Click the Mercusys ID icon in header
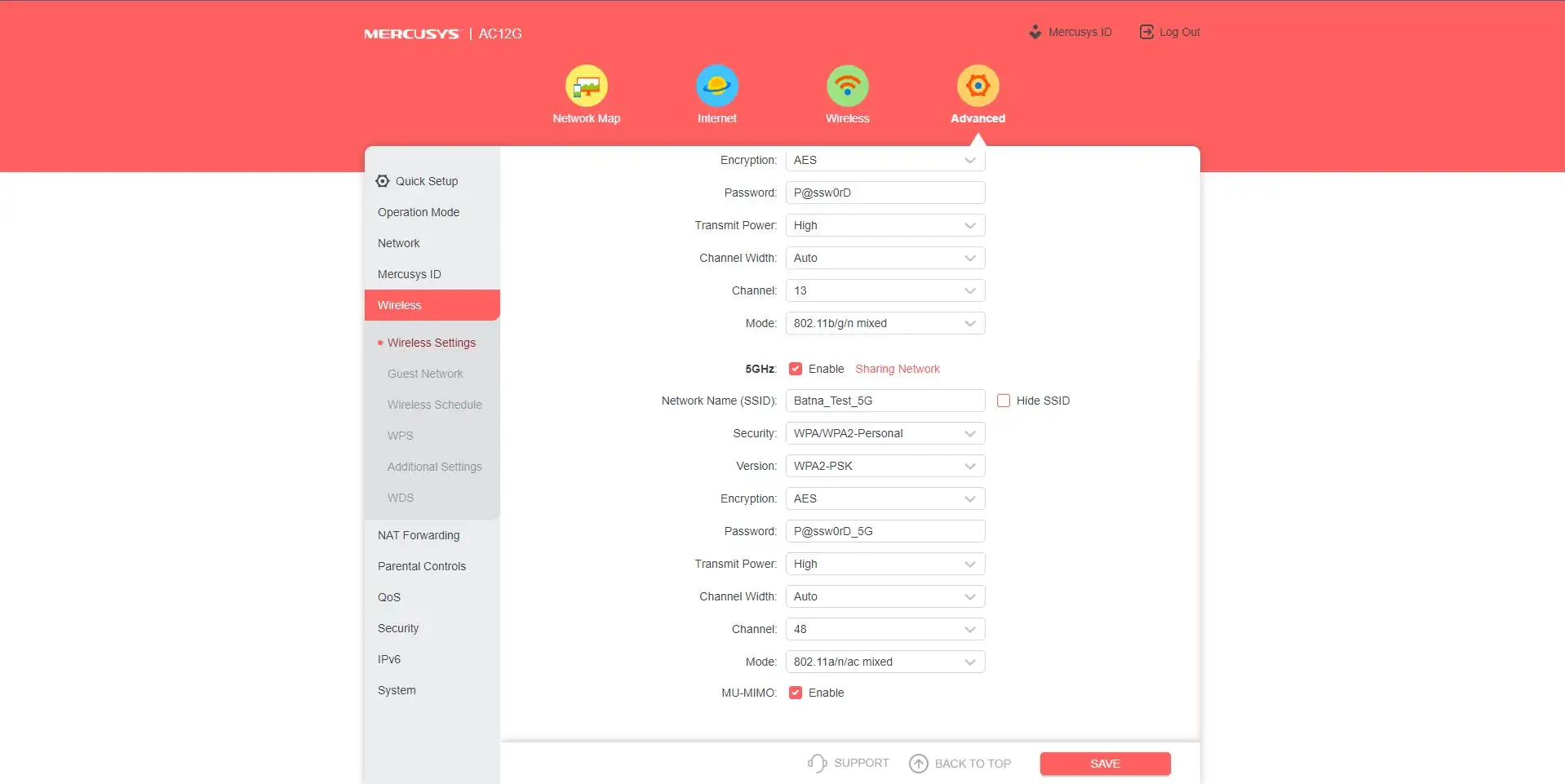Viewport: 1565px width, 784px height. [1035, 32]
